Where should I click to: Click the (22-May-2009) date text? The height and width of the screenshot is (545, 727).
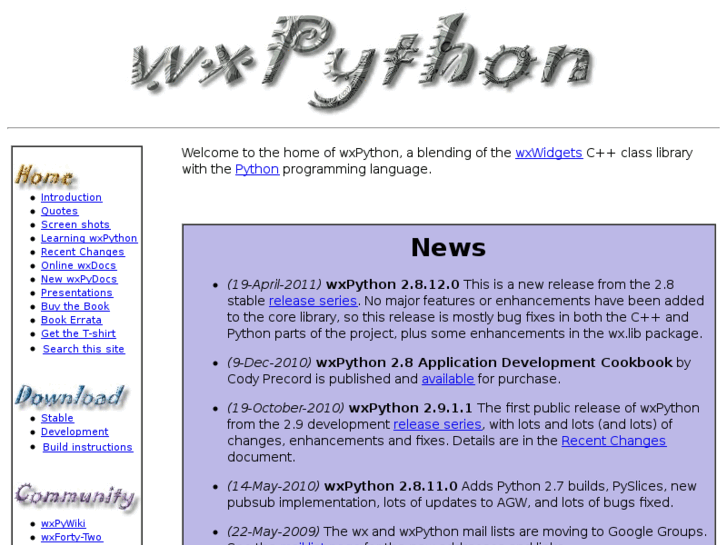273,532
